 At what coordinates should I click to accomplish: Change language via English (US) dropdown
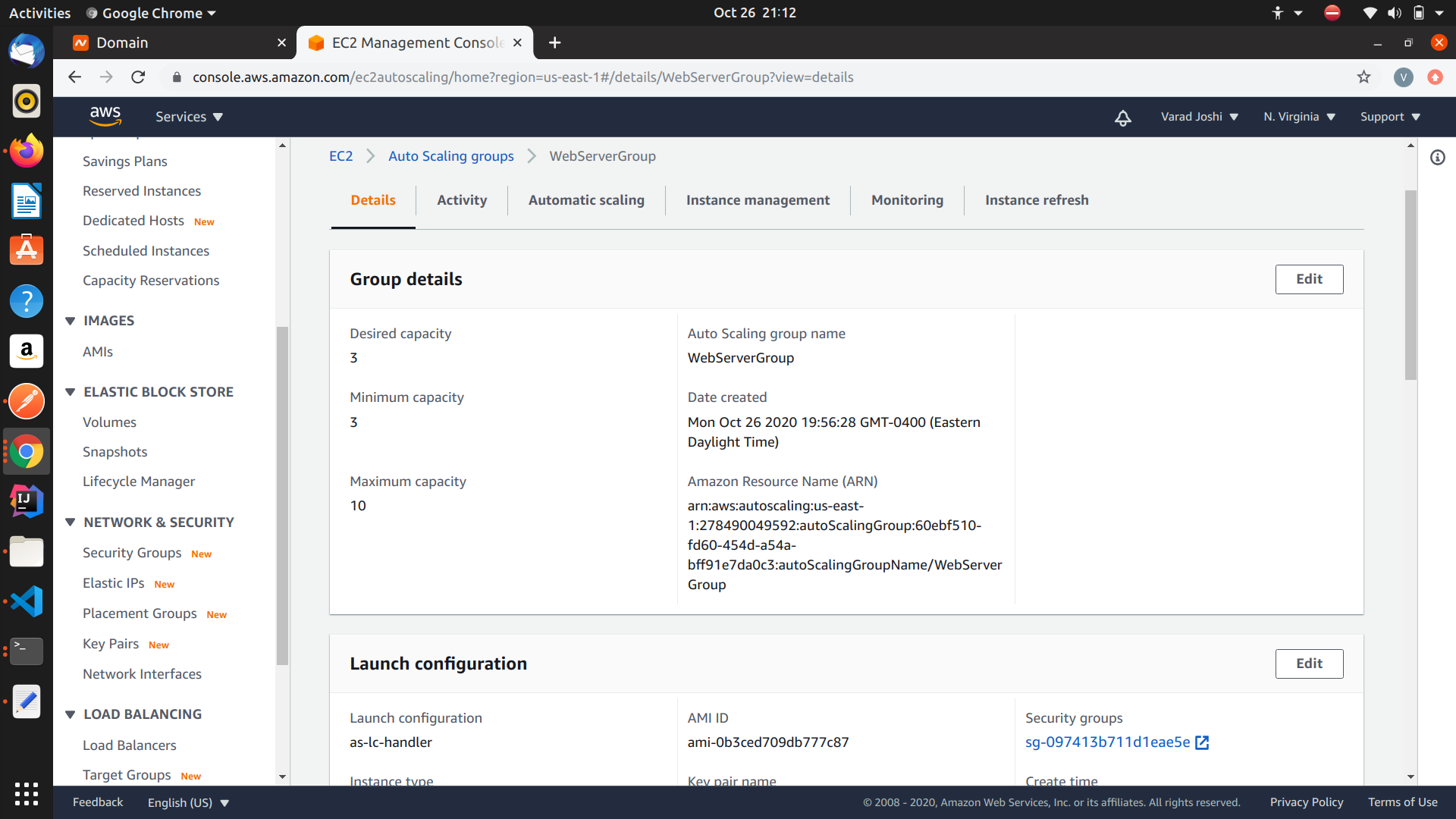click(188, 802)
